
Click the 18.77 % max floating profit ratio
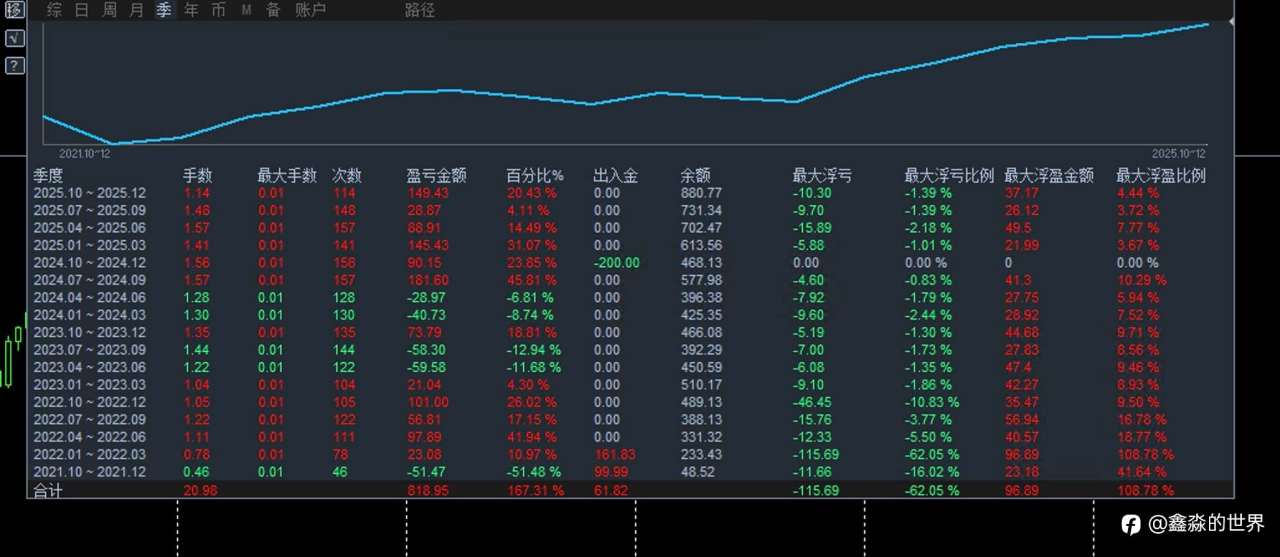[x=1140, y=437]
